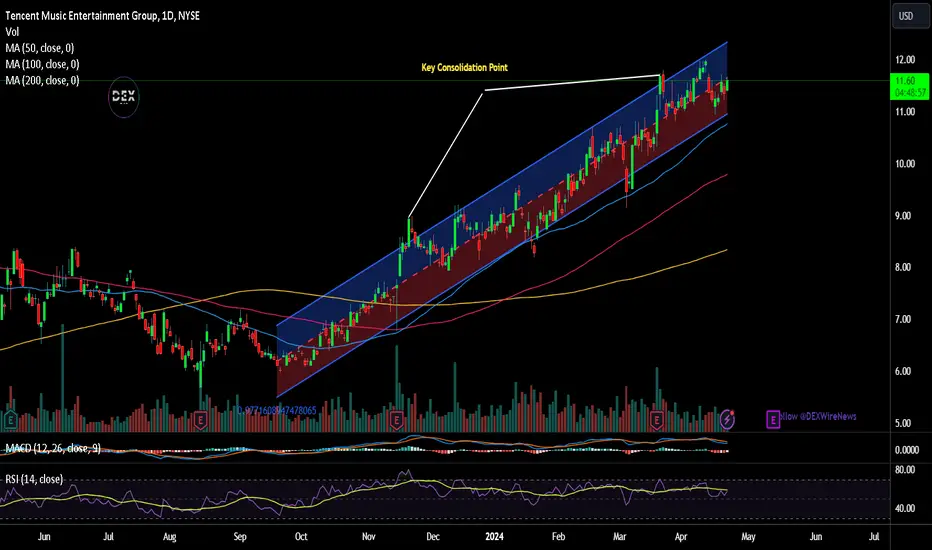The width and height of the screenshot is (932, 550).
Task: Click the 5.00 price axis label
Action: (905, 423)
